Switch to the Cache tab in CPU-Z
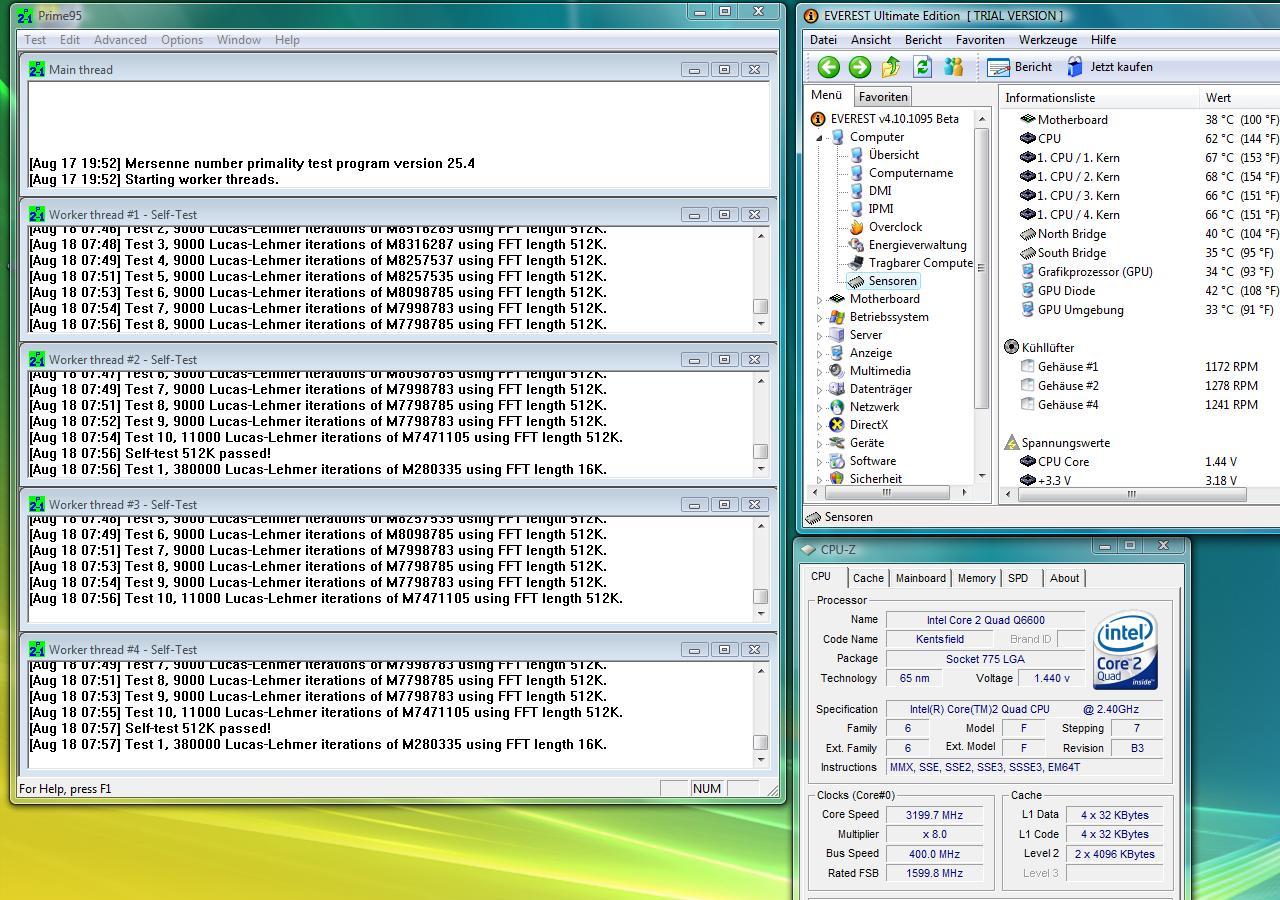The image size is (1280, 900). [x=868, y=578]
